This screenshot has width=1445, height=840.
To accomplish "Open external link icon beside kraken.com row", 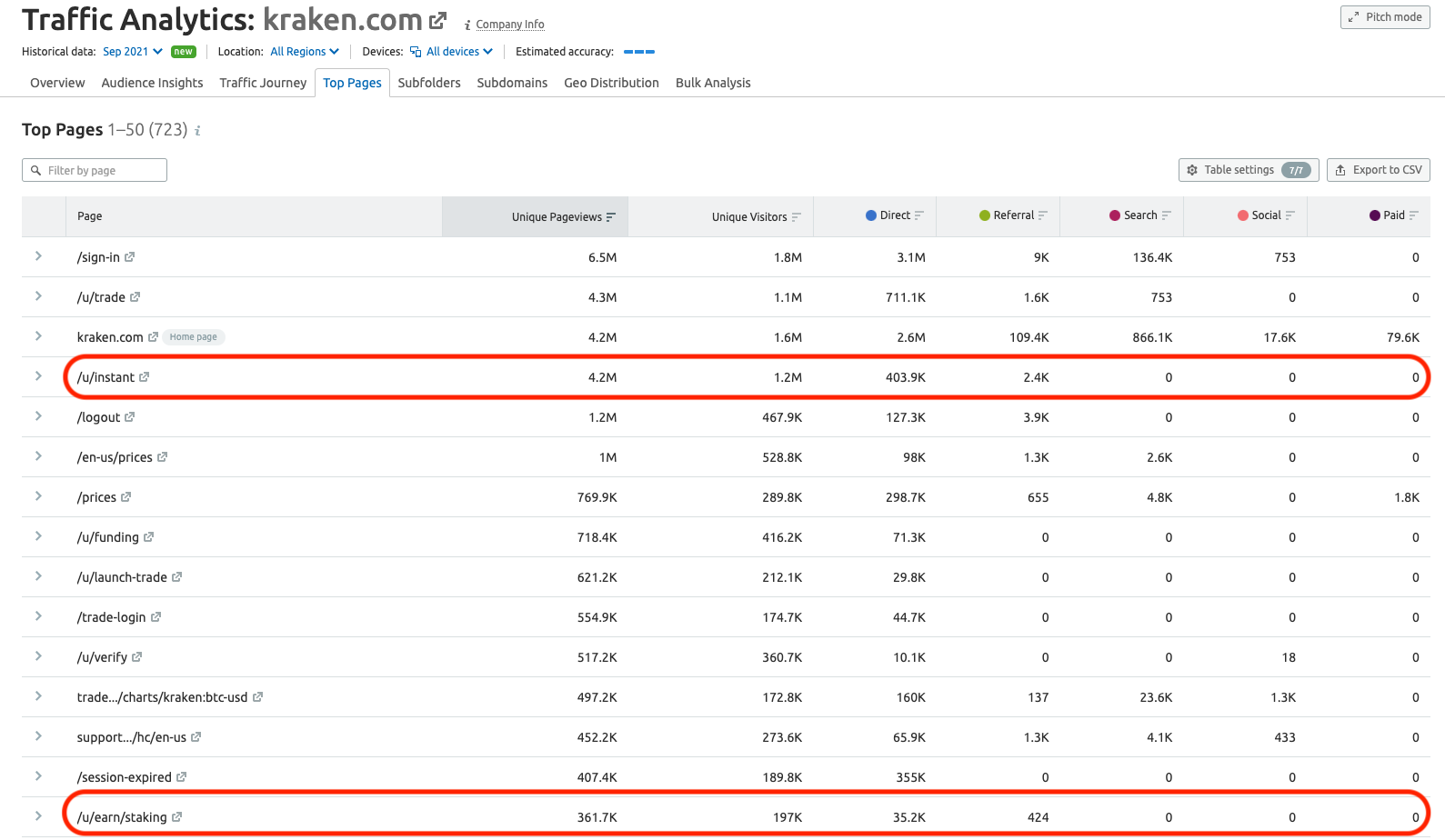I will point(154,337).
